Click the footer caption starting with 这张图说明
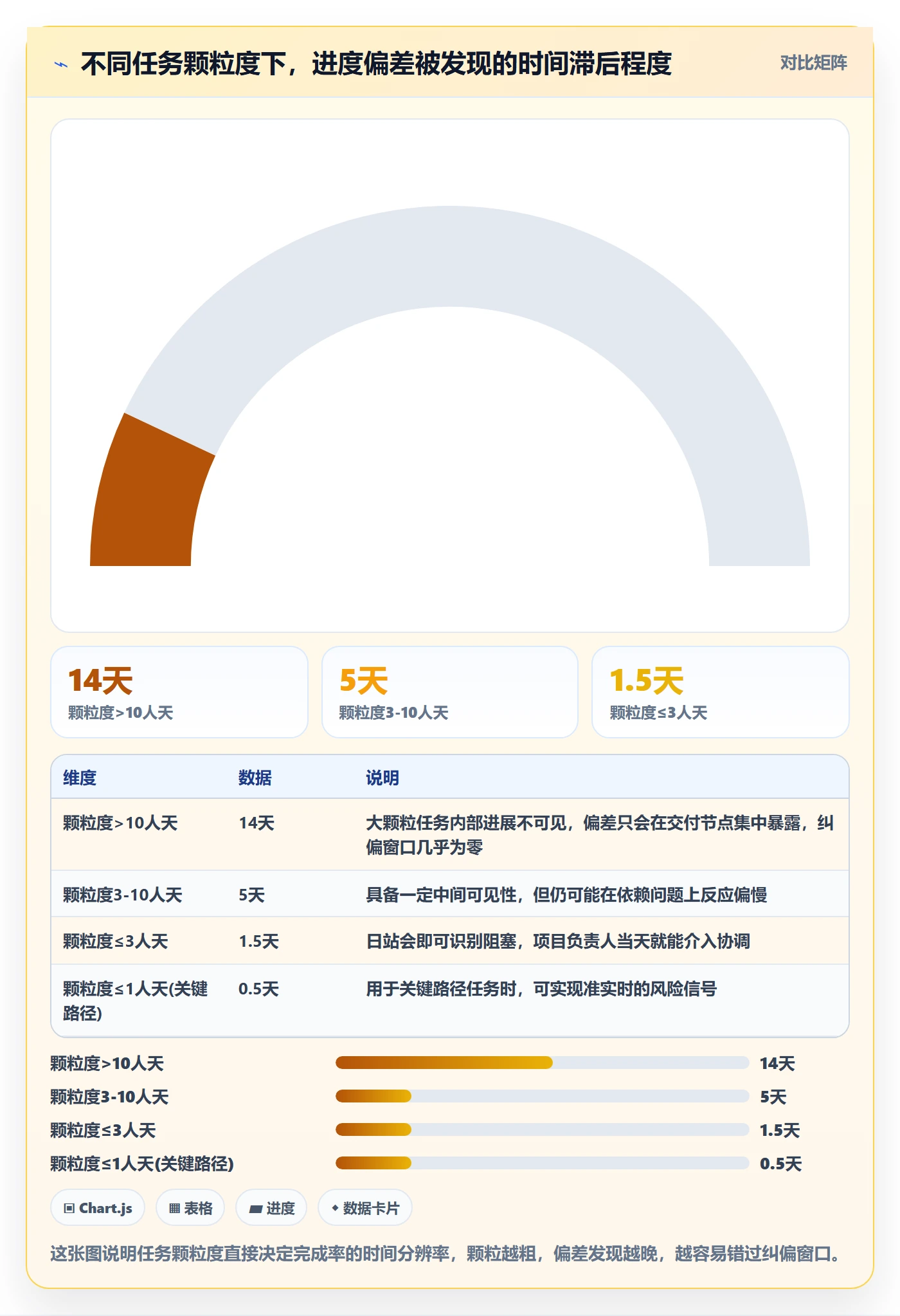This screenshot has width=900, height=1316. (x=445, y=1254)
